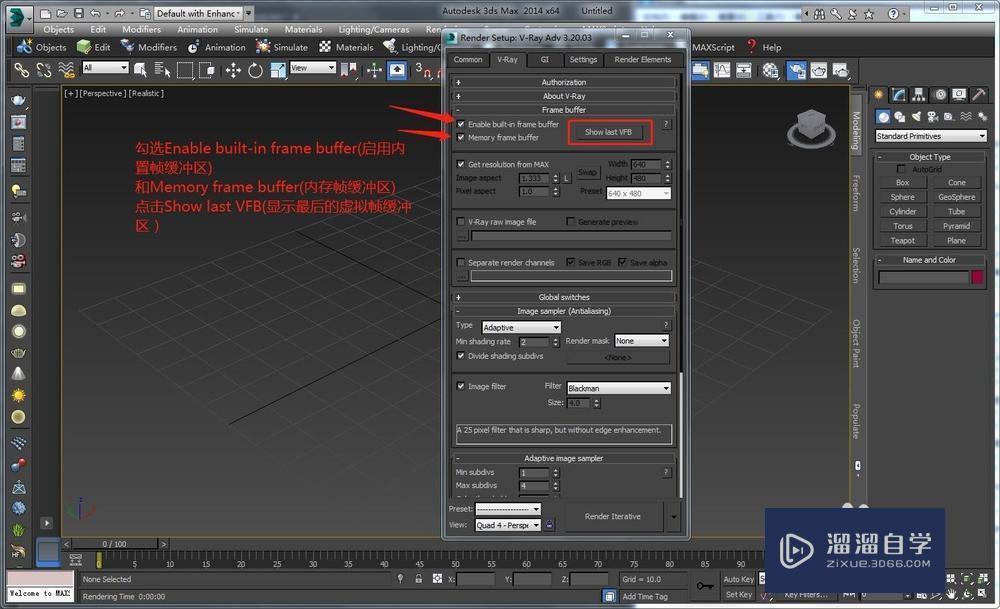Screen dimensions: 1000x609
Task: Switch to the Render Elements tab
Action: coord(642,59)
